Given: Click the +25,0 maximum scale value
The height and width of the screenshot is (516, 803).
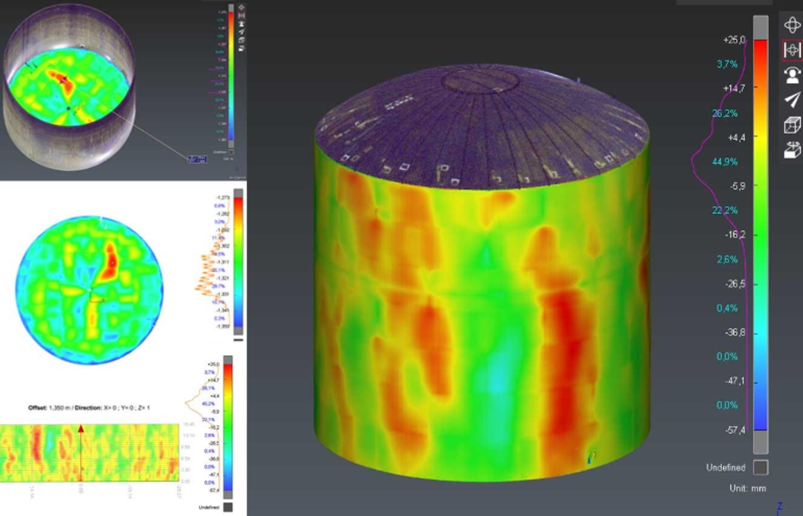Looking at the screenshot, I should 734,39.
